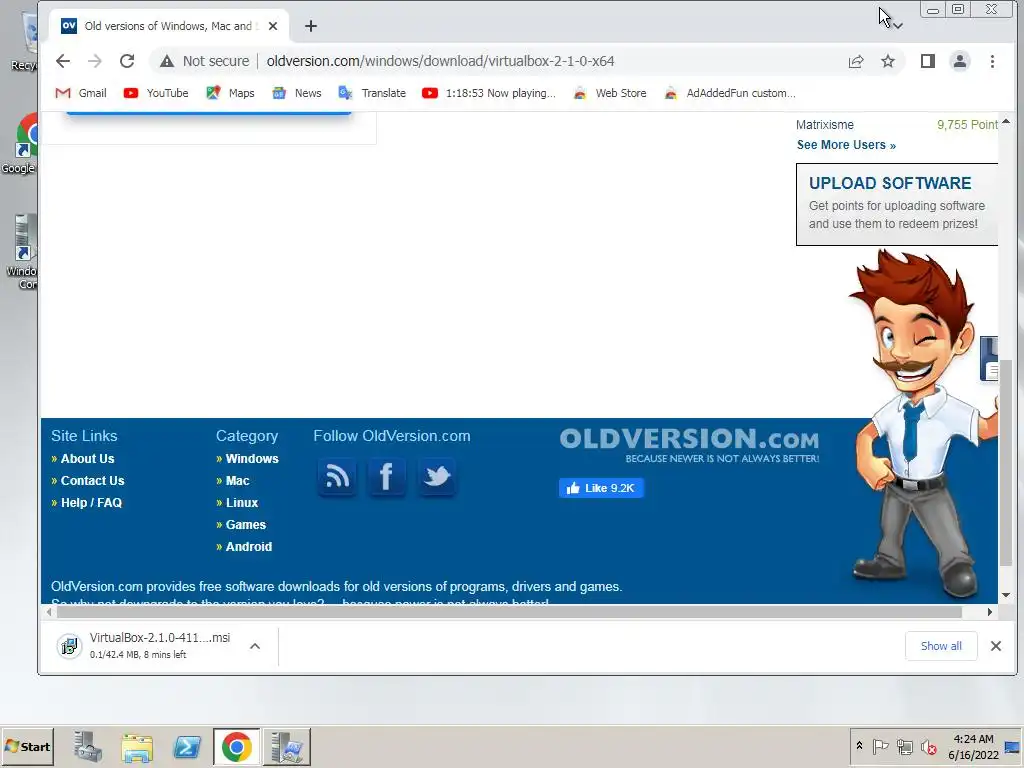
Task: Click the network tray icon
Action: click(x=904, y=746)
